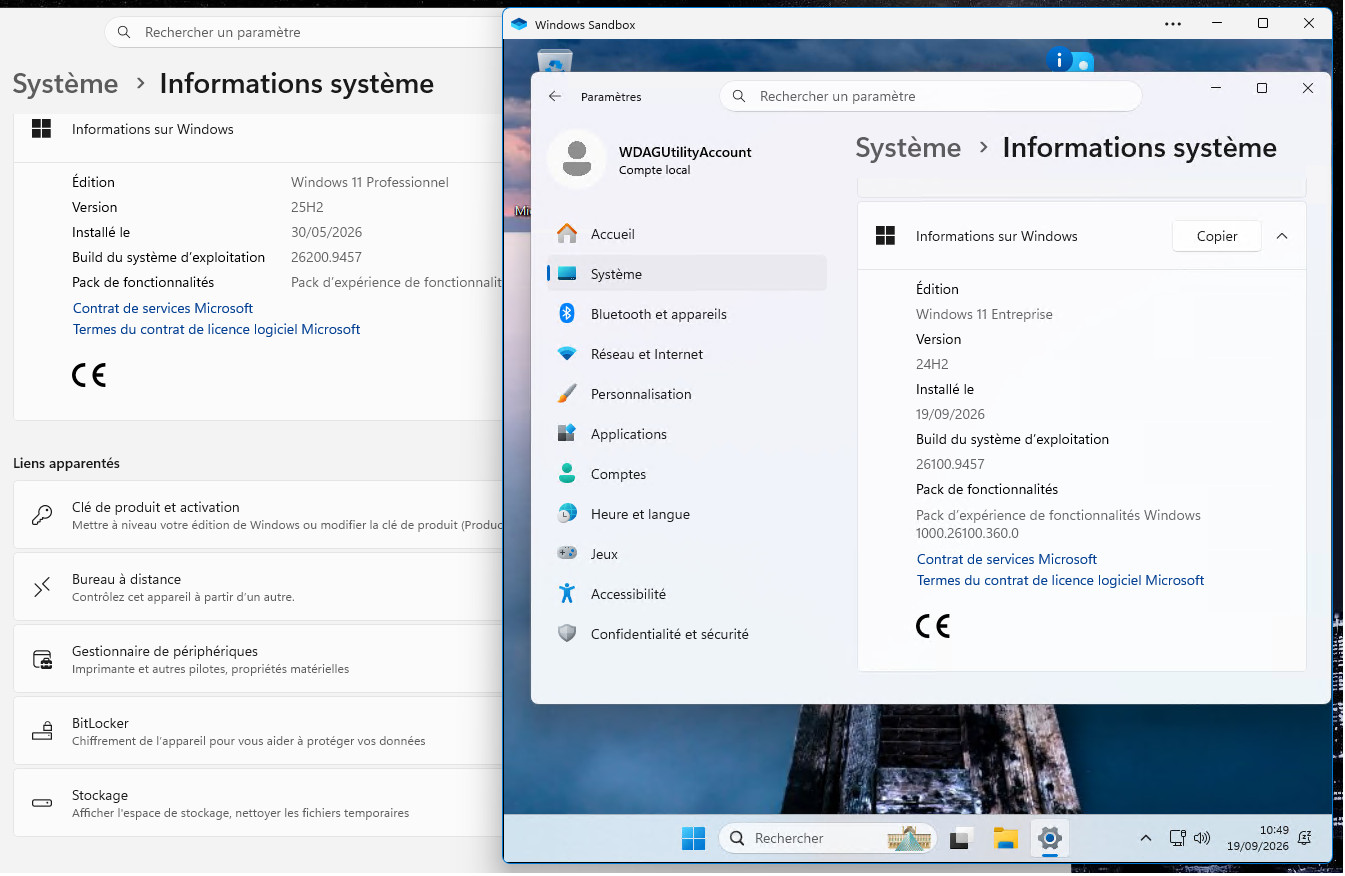Launch File Explorer from the Sandbox taskbar
Viewport: 1345px width, 876px height.
coord(1005,838)
